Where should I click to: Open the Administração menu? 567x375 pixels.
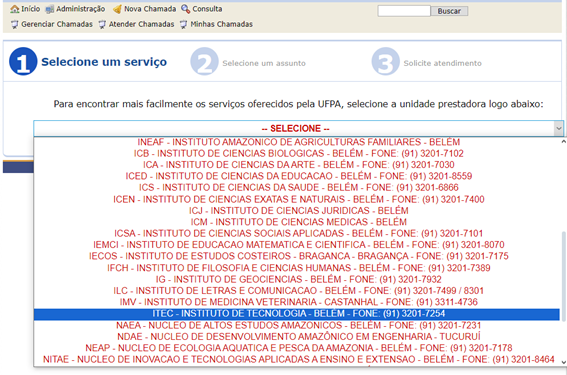click(x=81, y=9)
